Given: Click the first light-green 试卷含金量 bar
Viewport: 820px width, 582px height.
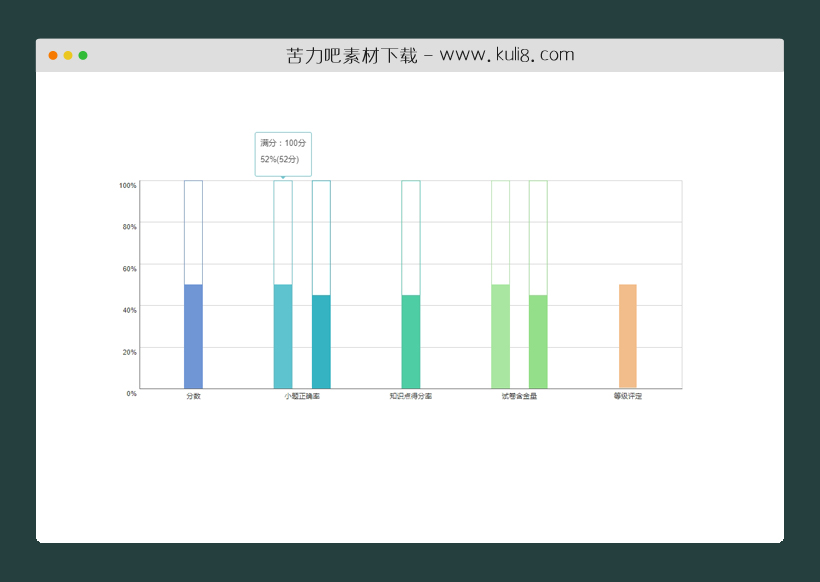Looking at the screenshot, I should tap(500, 336).
